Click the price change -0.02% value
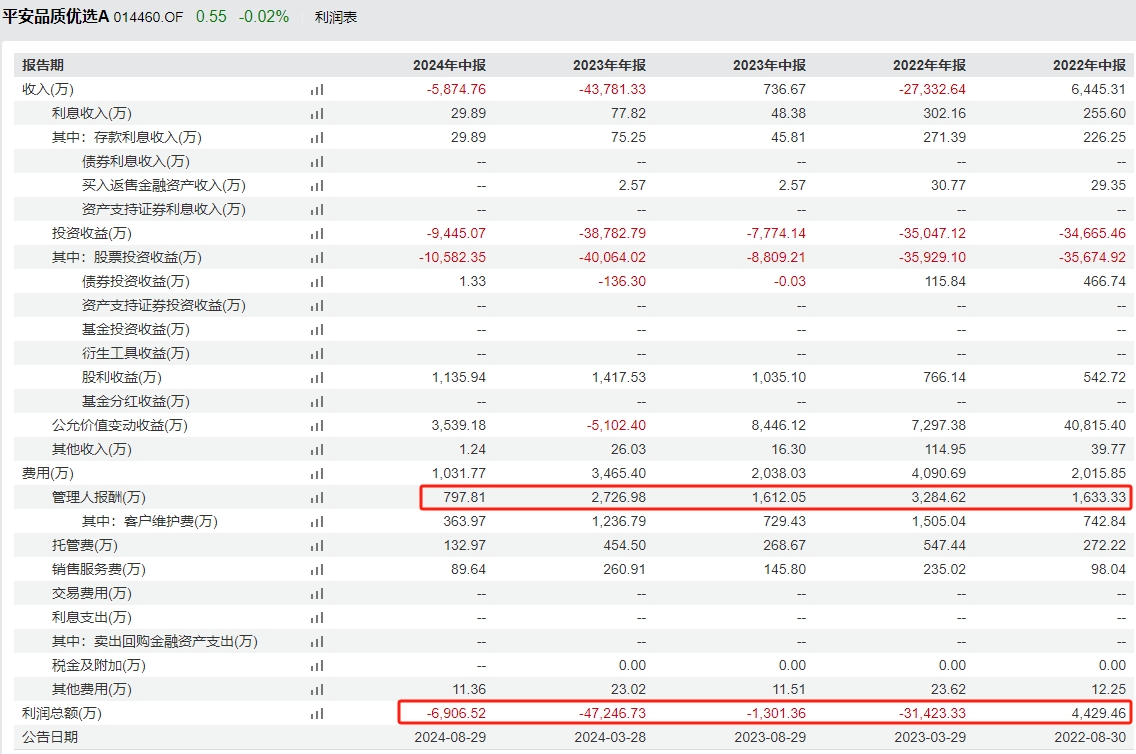Screen dimensions: 1136x754 (x=264, y=17)
